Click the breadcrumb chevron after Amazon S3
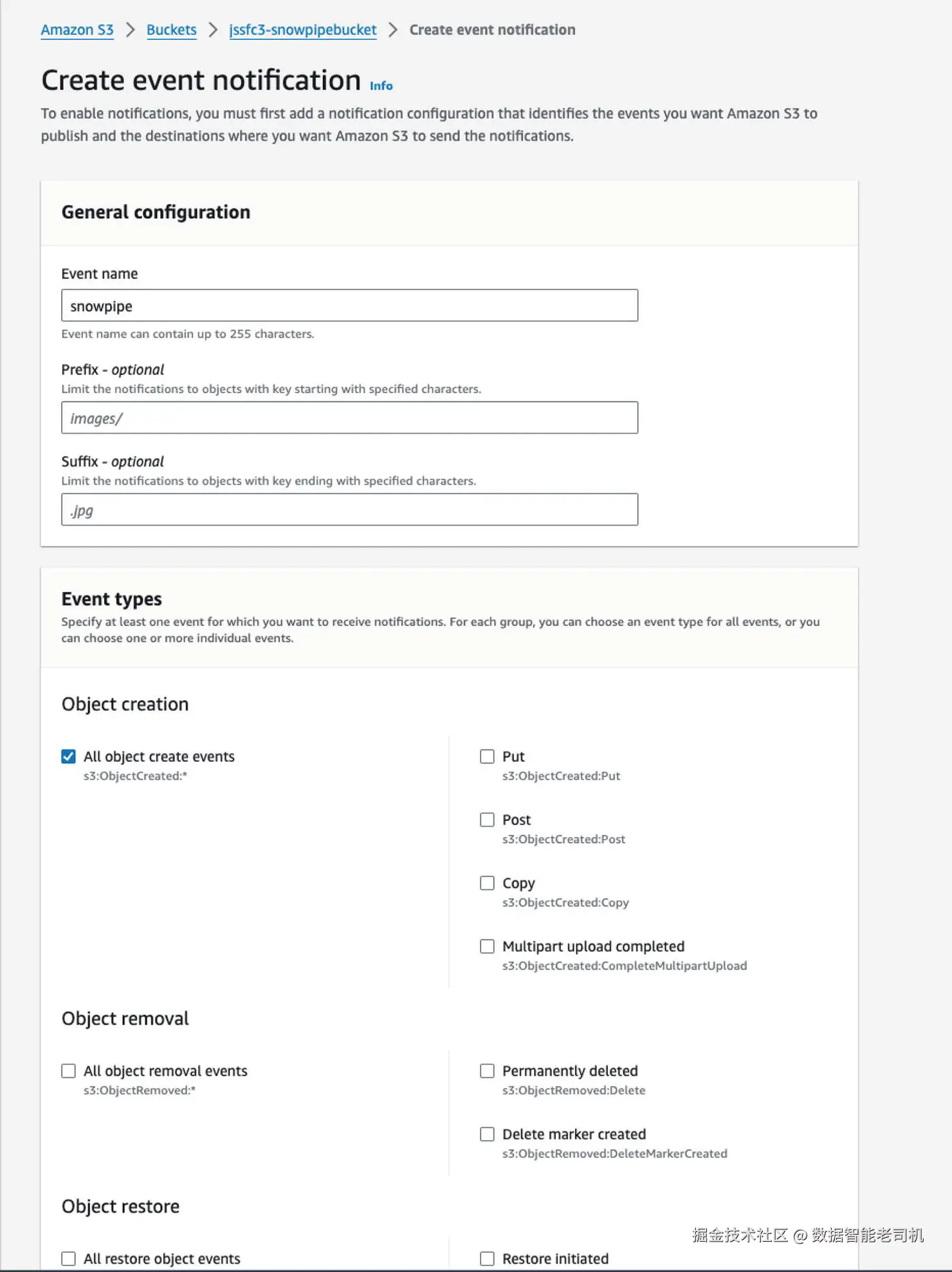The image size is (952, 1272). (x=130, y=30)
